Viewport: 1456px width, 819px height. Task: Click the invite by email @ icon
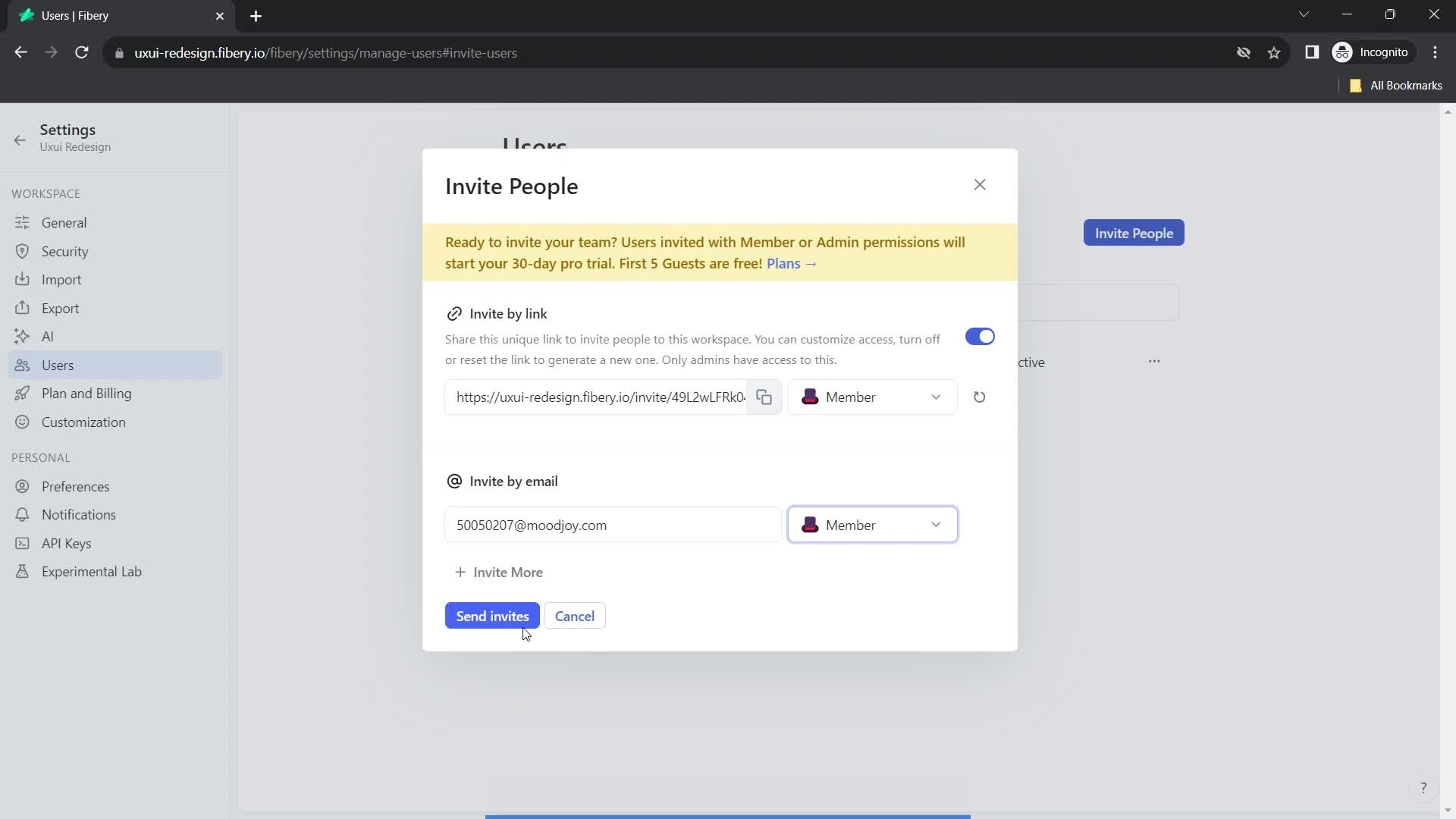pos(454,481)
